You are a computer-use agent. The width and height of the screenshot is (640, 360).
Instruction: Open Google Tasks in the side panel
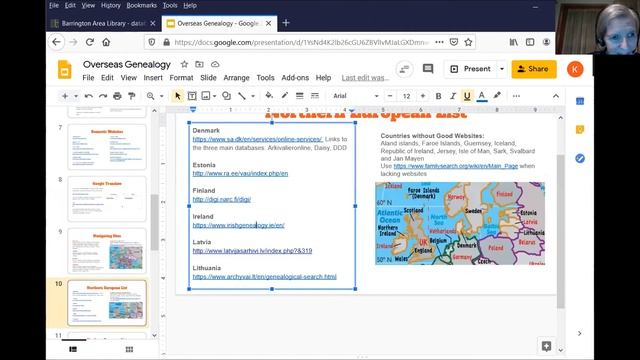point(580,158)
